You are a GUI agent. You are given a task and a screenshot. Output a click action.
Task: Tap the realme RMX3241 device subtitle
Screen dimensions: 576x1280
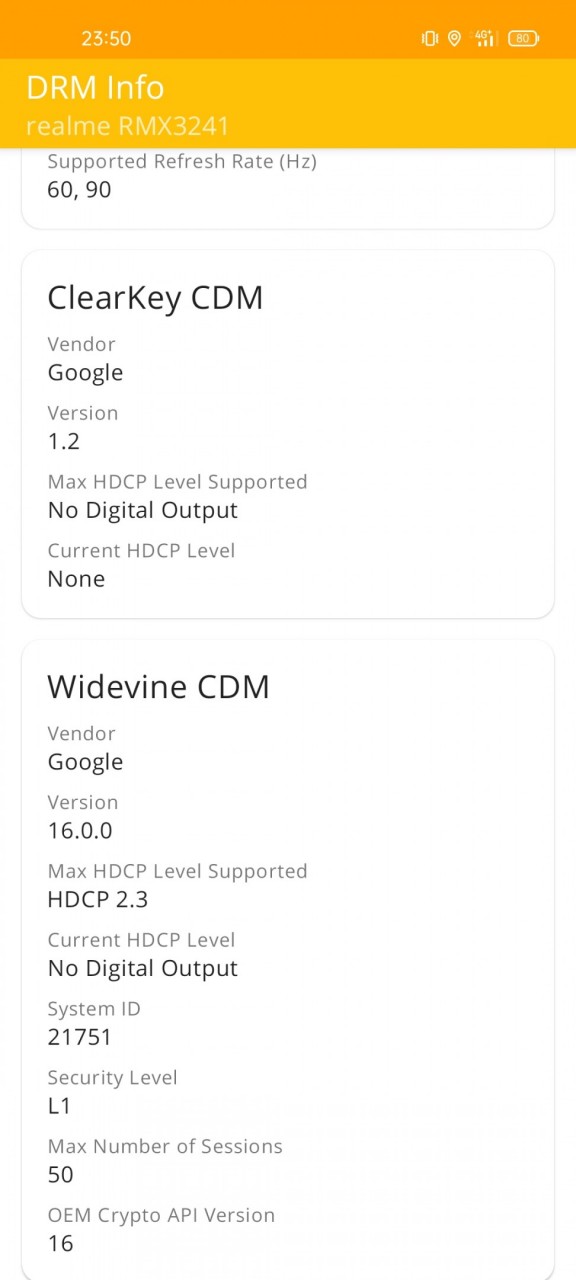(128, 126)
